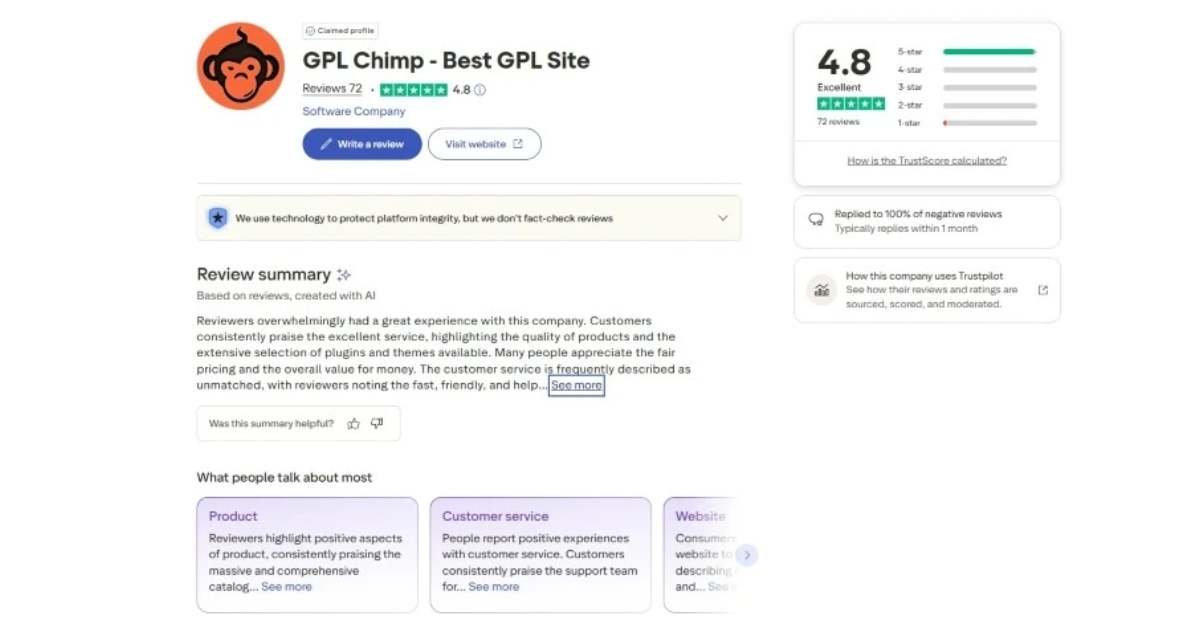The height and width of the screenshot is (628, 1200).
Task: Click the thumbs up icon for summary
Action: click(353, 424)
